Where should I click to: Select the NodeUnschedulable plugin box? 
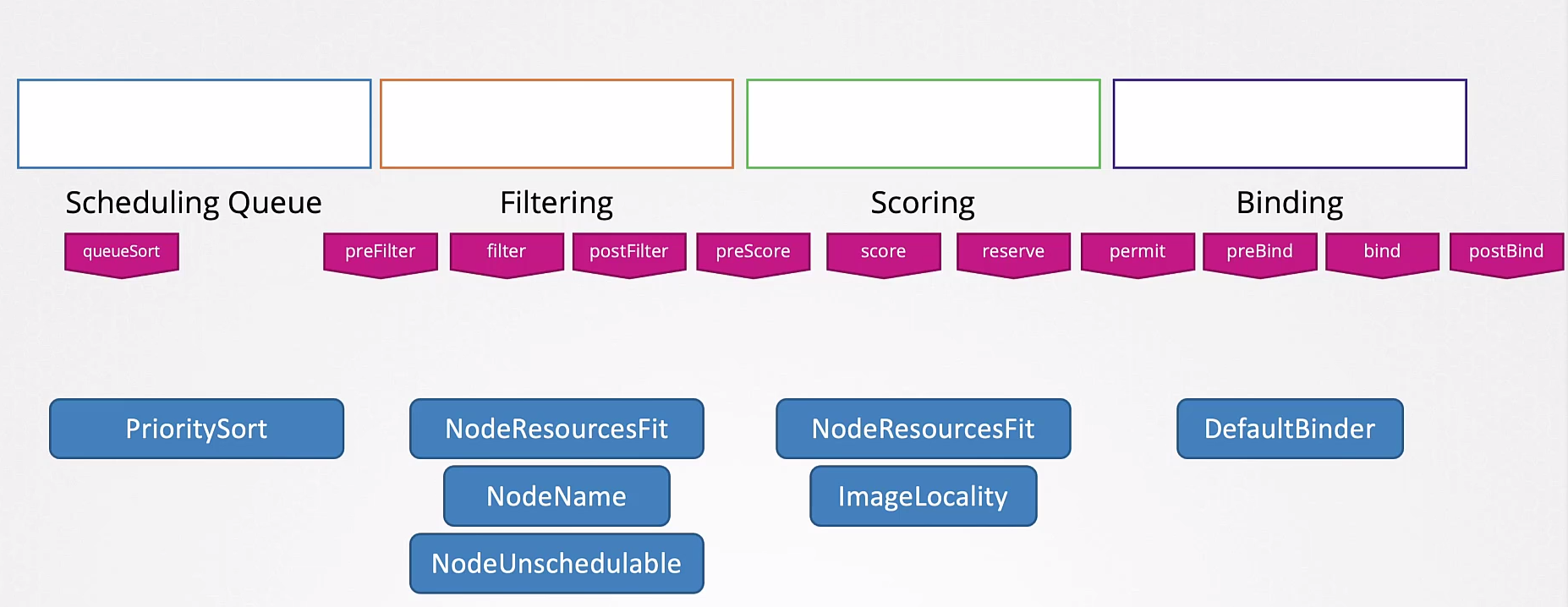(556, 563)
